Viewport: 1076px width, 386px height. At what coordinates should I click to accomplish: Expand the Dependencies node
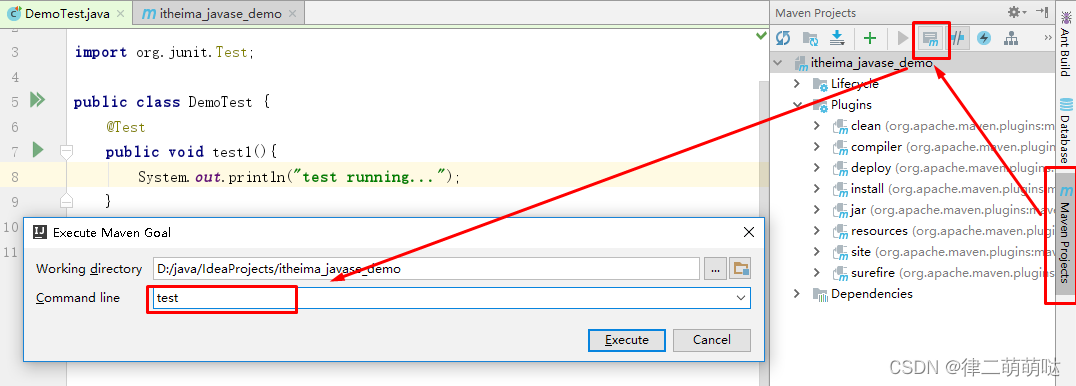point(797,293)
